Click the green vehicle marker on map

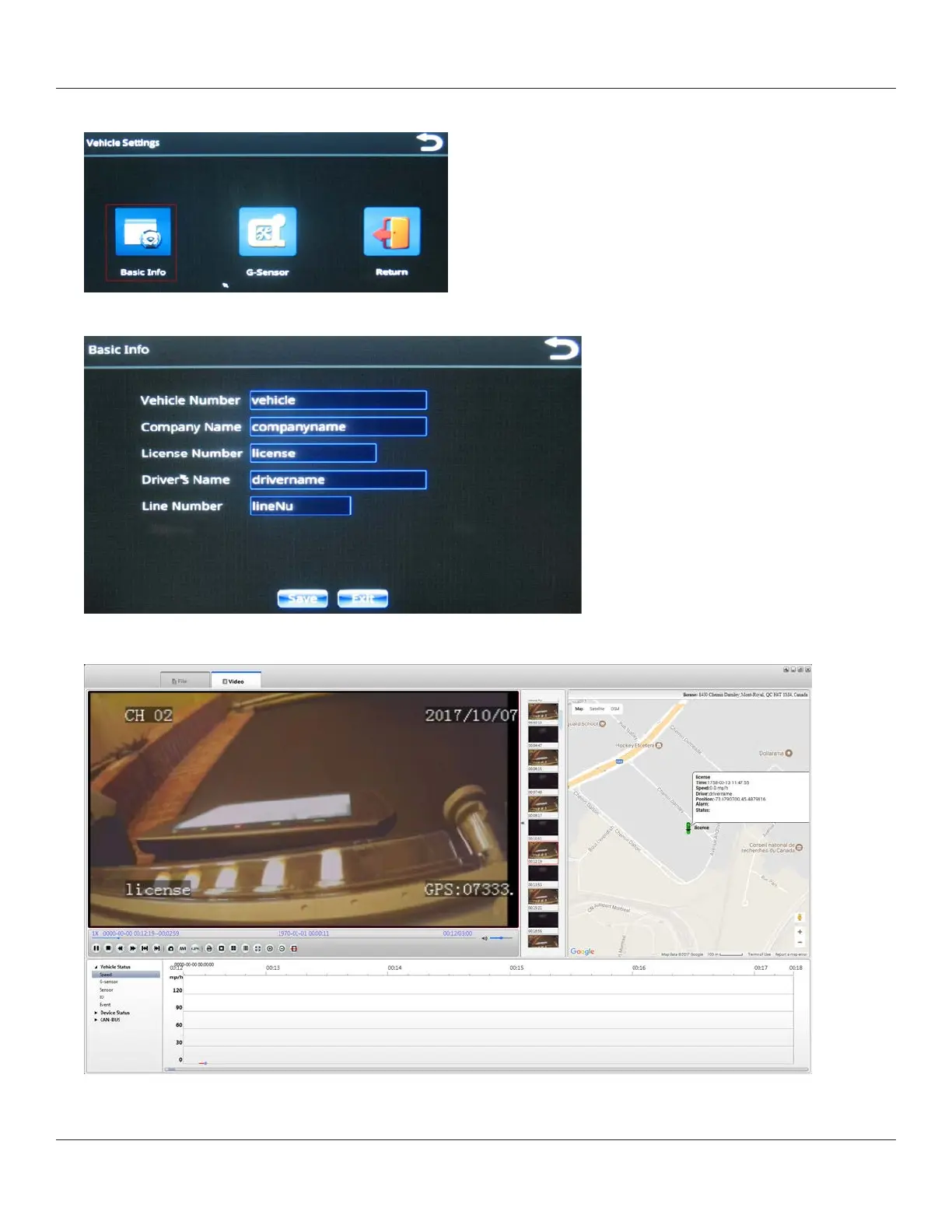(x=688, y=828)
